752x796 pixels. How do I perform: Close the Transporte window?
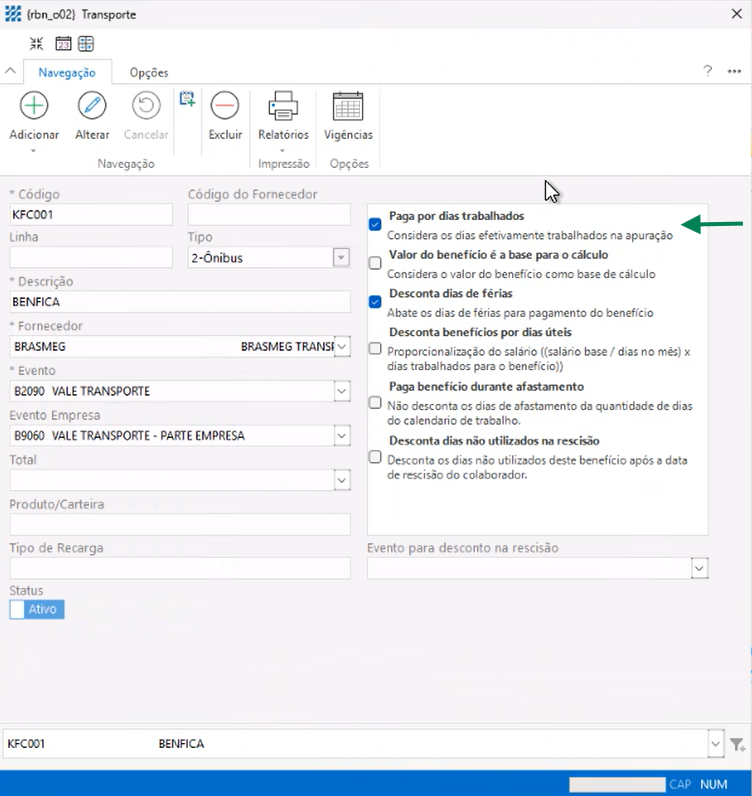click(736, 14)
